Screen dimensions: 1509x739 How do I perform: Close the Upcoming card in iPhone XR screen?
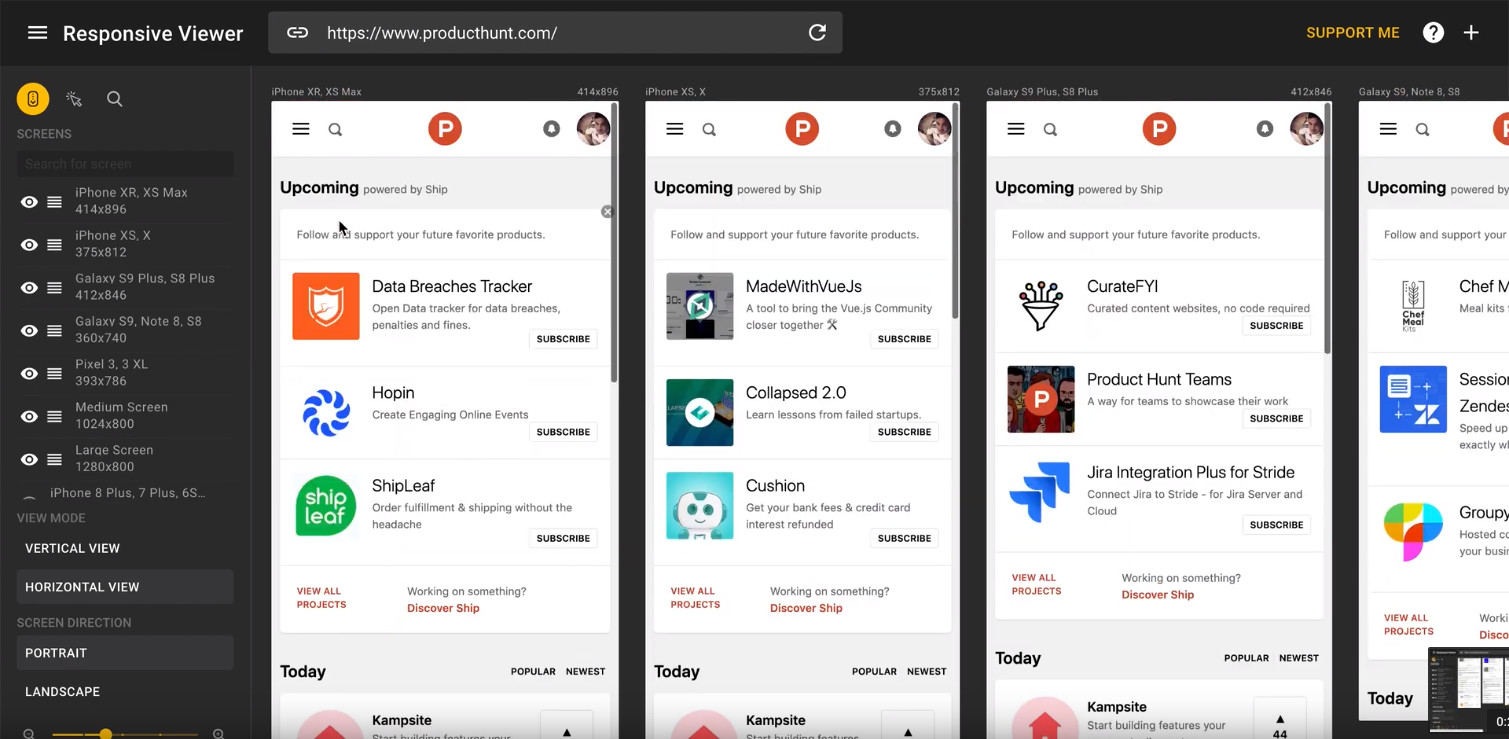tap(607, 212)
